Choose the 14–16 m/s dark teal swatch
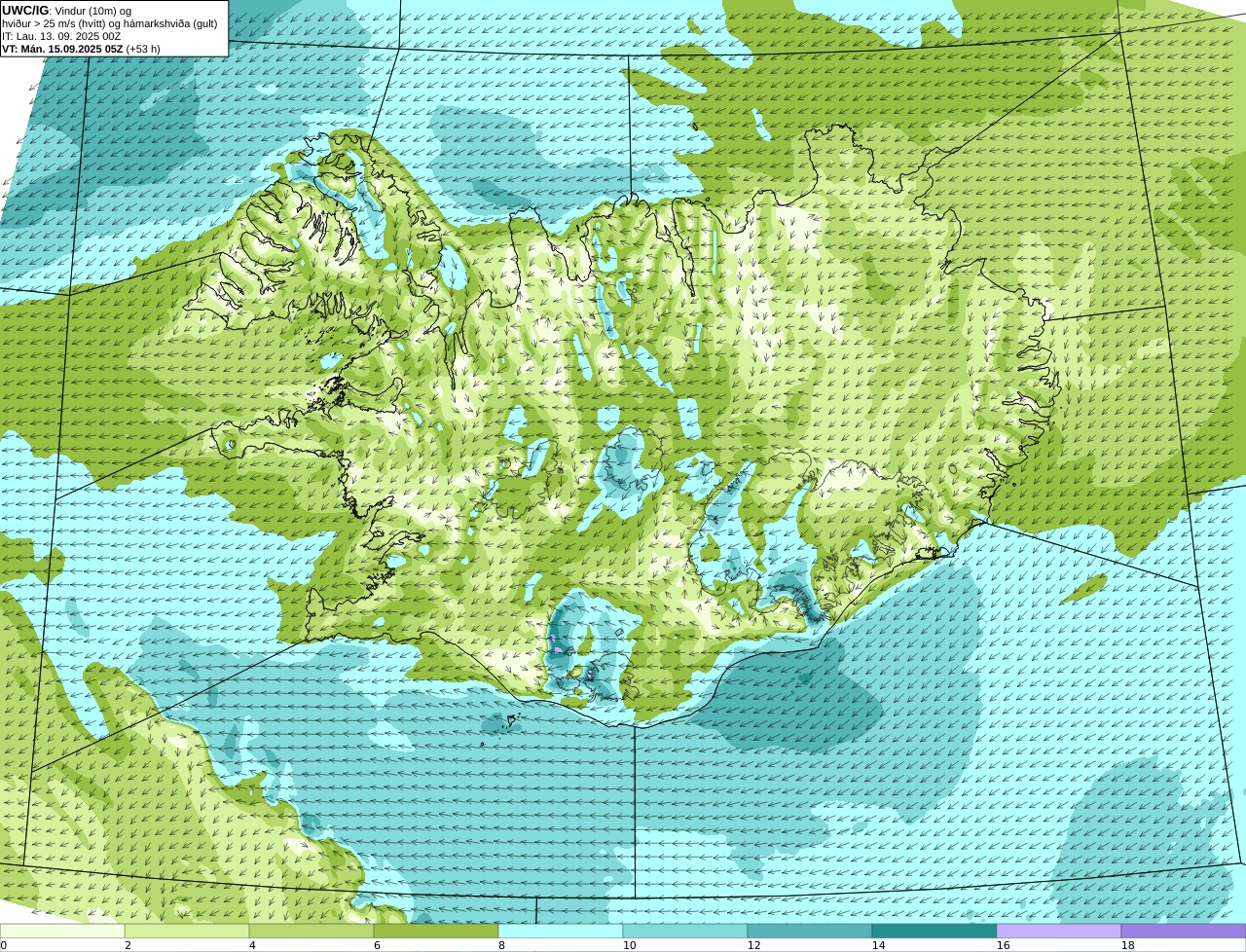1246x952 pixels. [934, 931]
